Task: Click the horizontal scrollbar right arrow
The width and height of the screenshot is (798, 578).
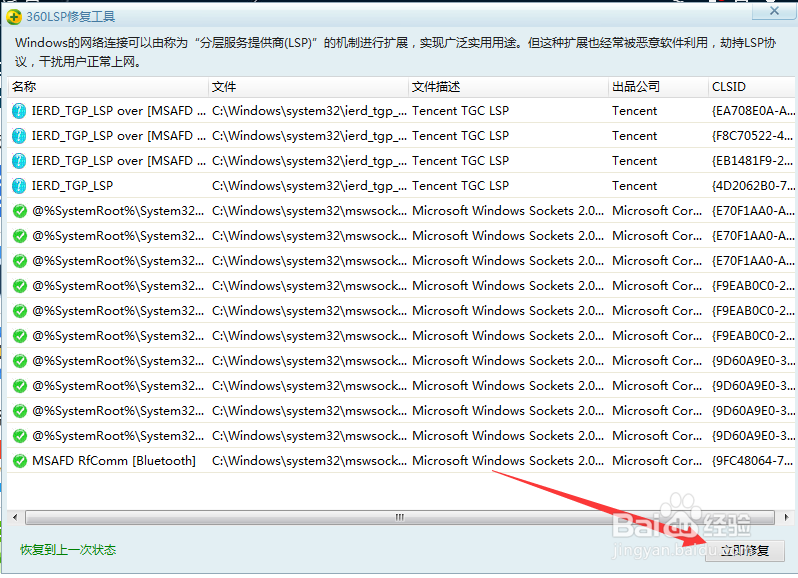Action: point(786,517)
